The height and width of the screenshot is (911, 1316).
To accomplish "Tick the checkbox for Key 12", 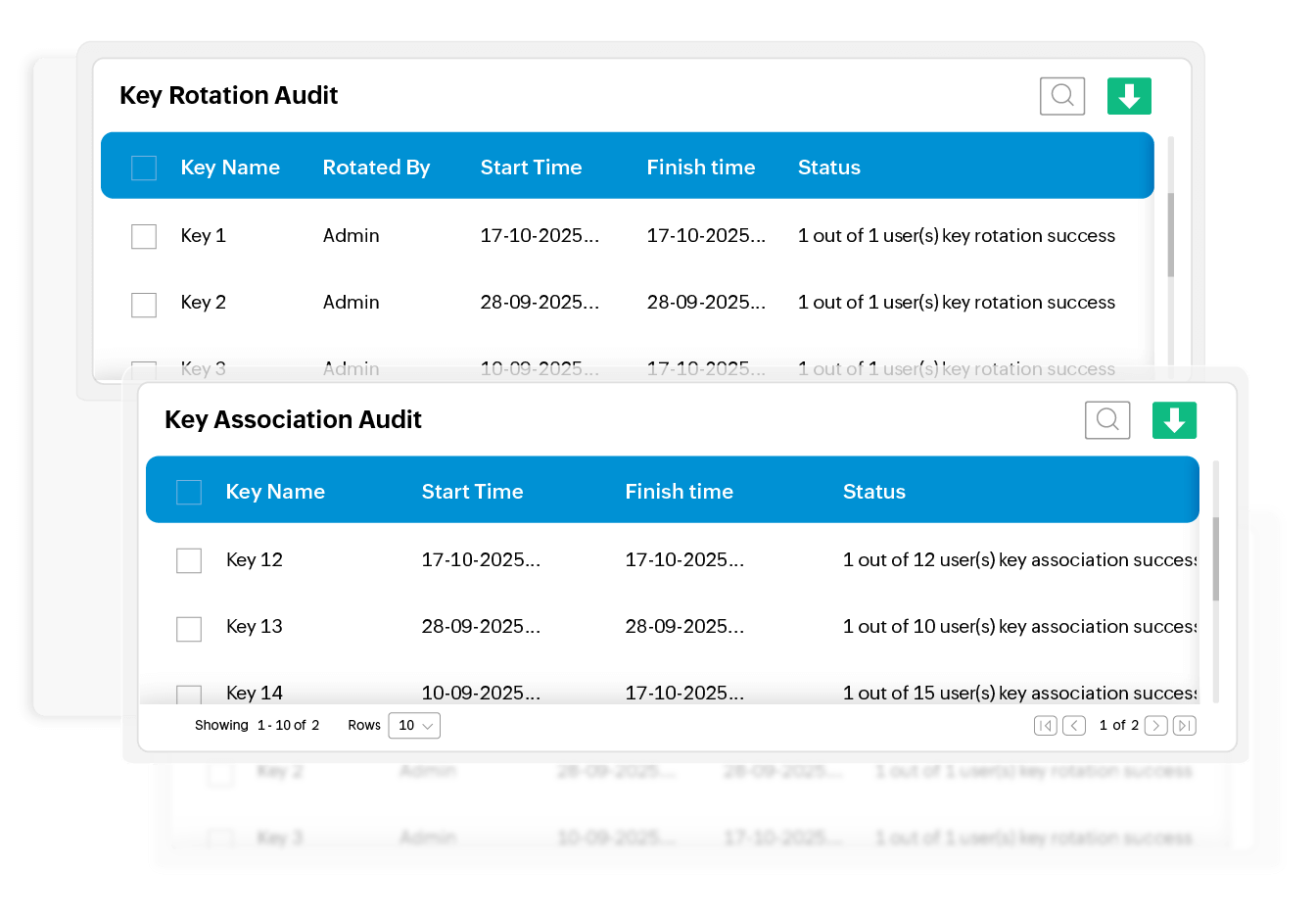I will coord(189,560).
